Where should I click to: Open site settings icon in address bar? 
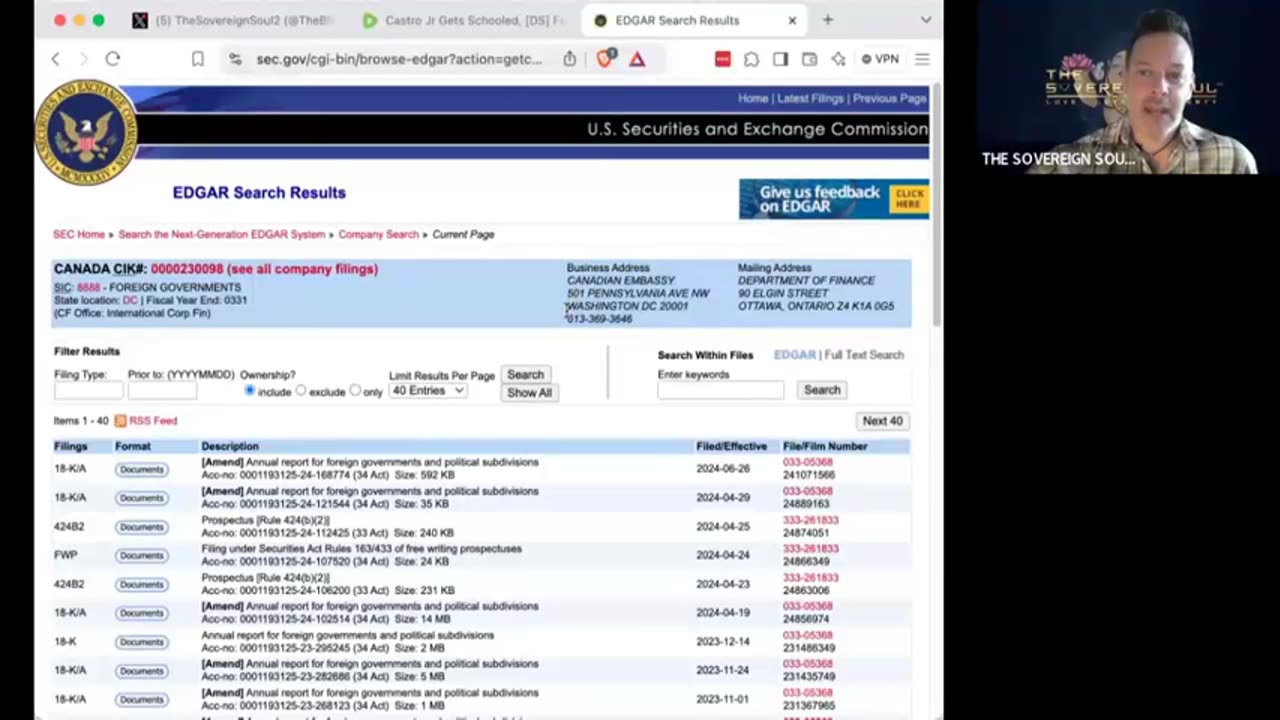point(235,59)
